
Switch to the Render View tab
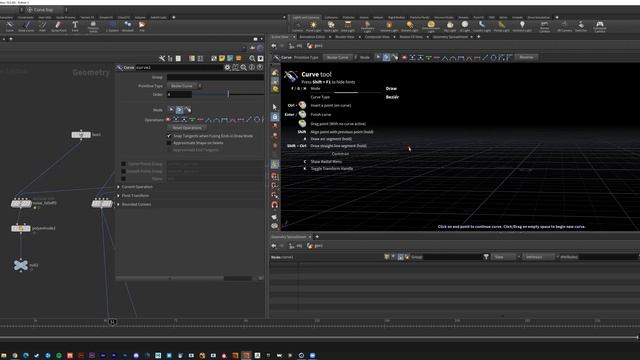[344, 37]
